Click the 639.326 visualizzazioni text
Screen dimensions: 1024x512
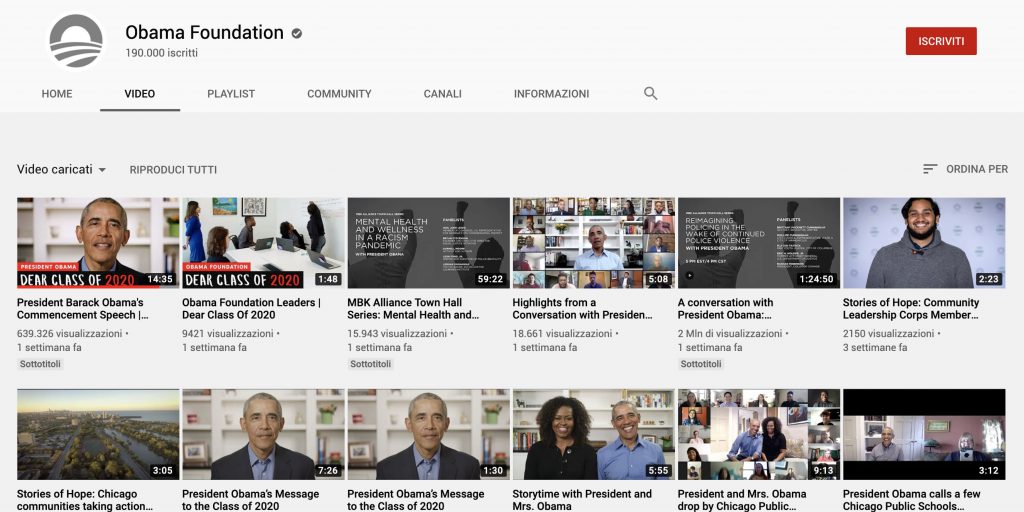(x=70, y=334)
